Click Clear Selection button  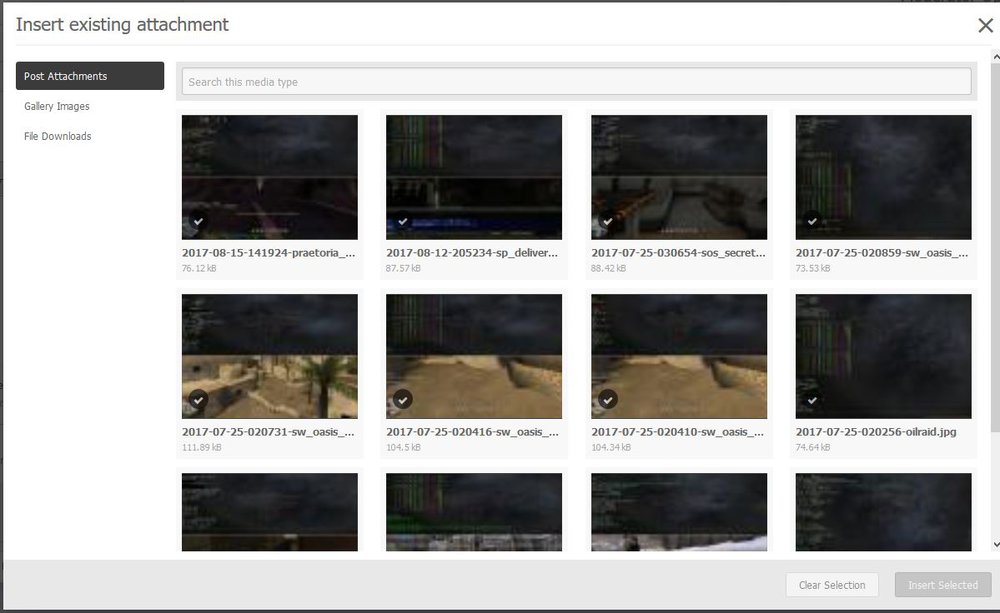(x=832, y=585)
